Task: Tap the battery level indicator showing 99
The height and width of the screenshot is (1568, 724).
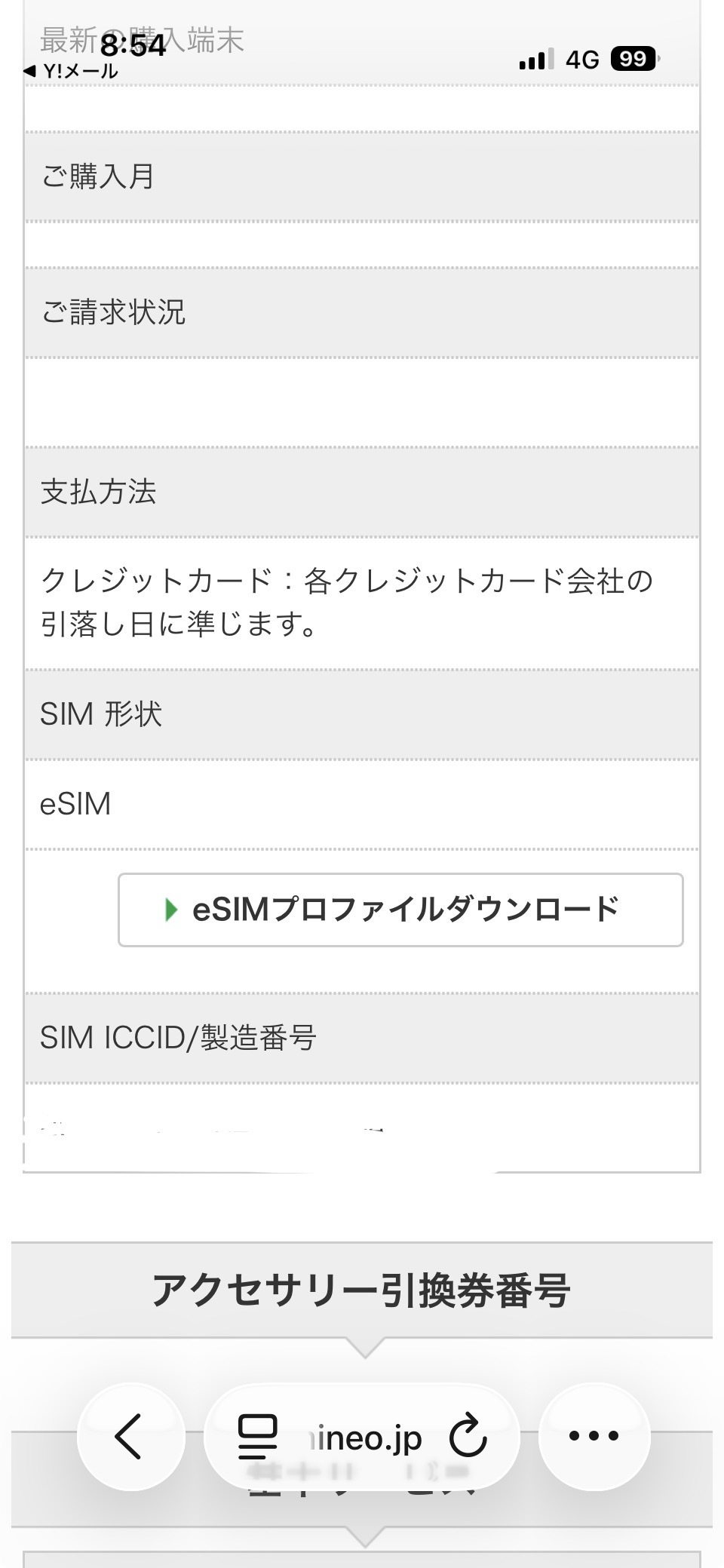Action: (x=634, y=59)
